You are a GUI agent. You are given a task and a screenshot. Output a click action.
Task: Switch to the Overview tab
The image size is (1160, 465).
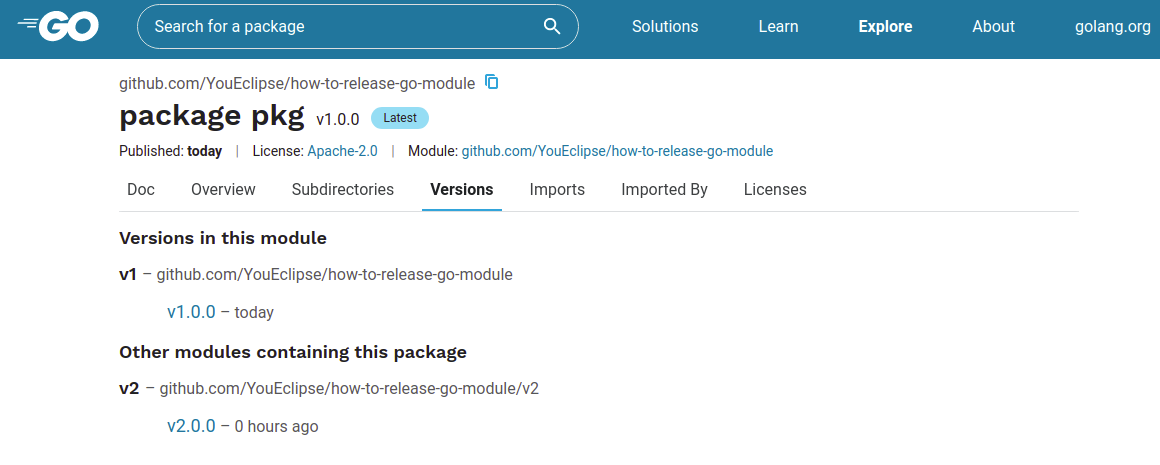223,189
